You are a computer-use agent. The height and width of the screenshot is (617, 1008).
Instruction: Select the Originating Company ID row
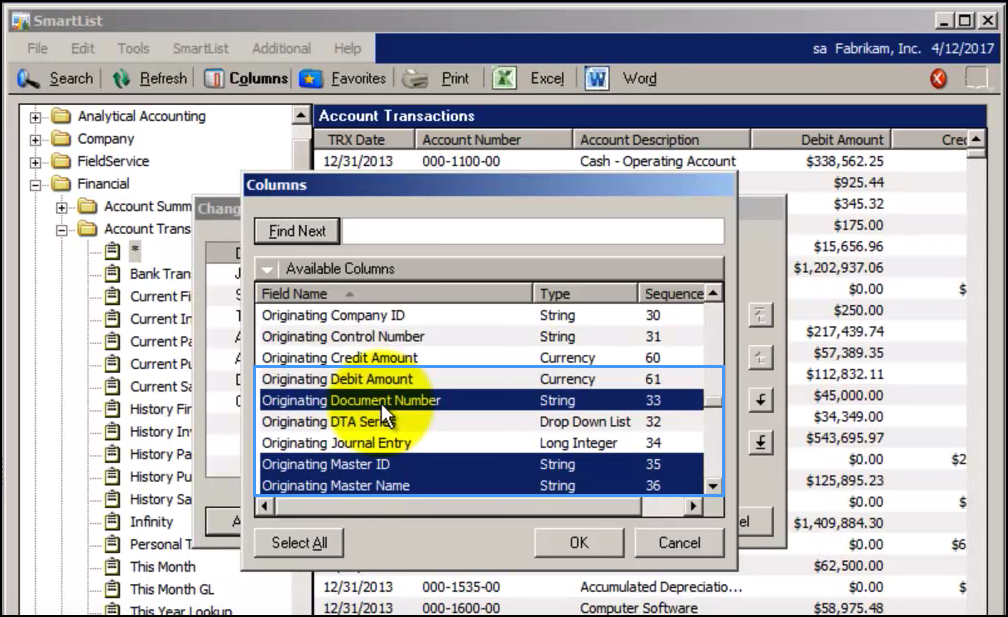[x=481, y=316]
